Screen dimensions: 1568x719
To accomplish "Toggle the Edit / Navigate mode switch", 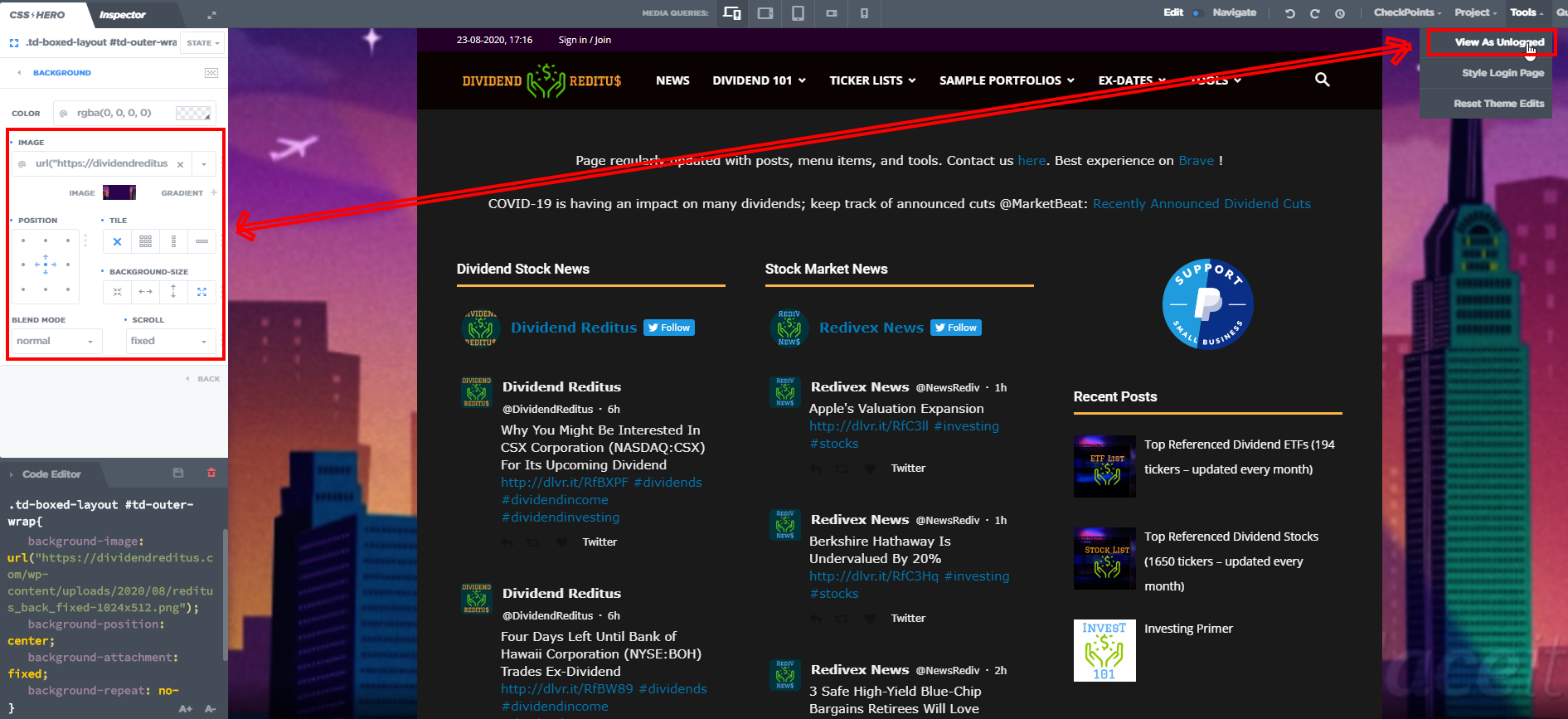I will point(1197,13).
